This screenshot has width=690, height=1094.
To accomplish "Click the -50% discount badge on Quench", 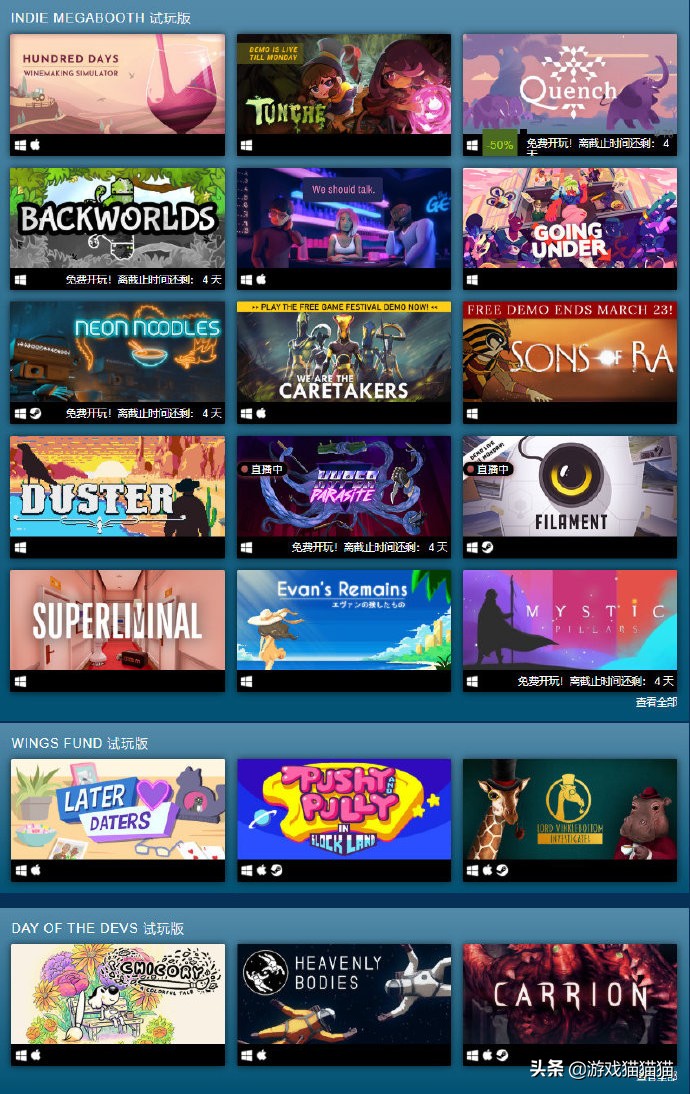I will [500, 145].
